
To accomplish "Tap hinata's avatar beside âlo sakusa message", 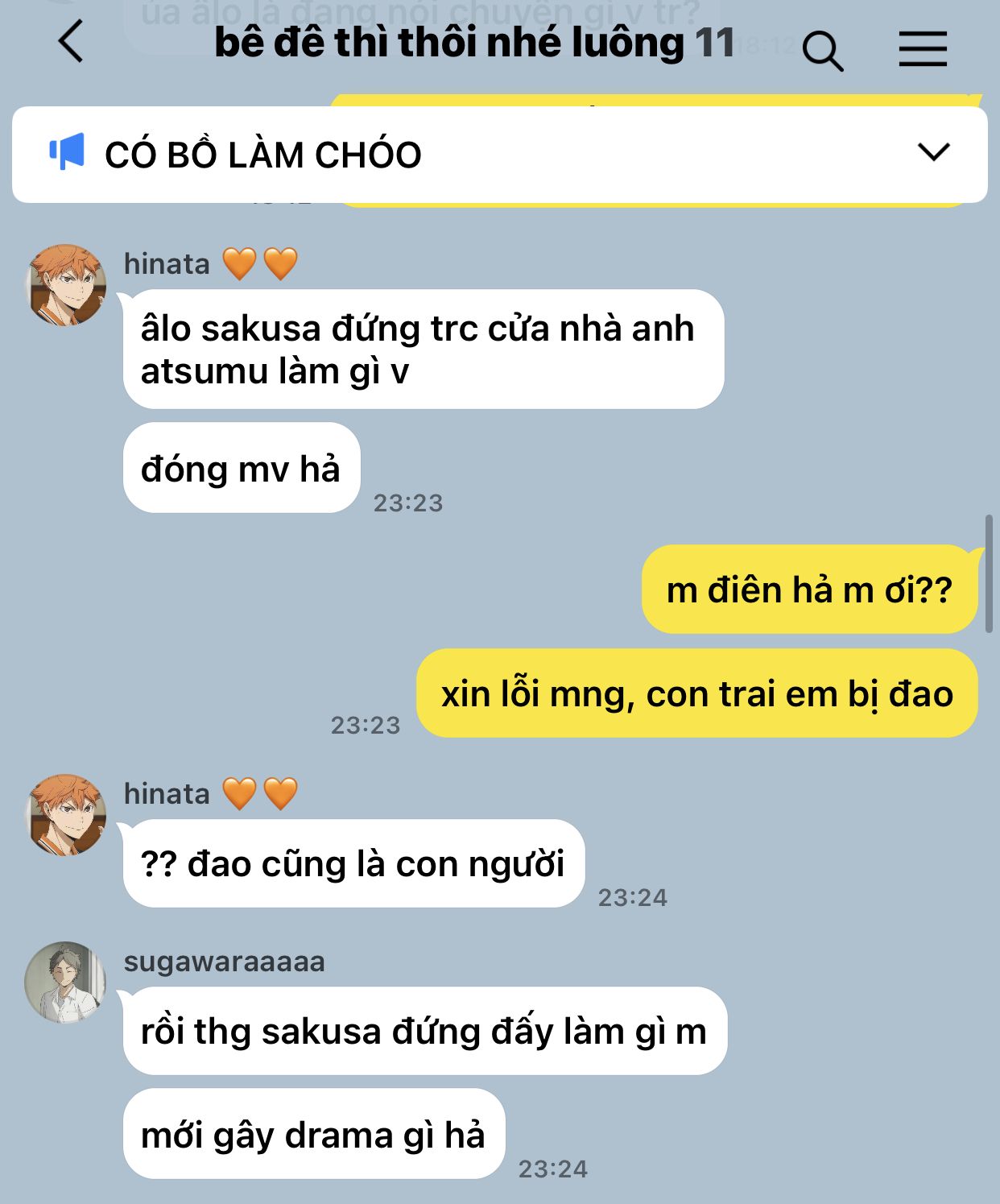I will point(66,285).
